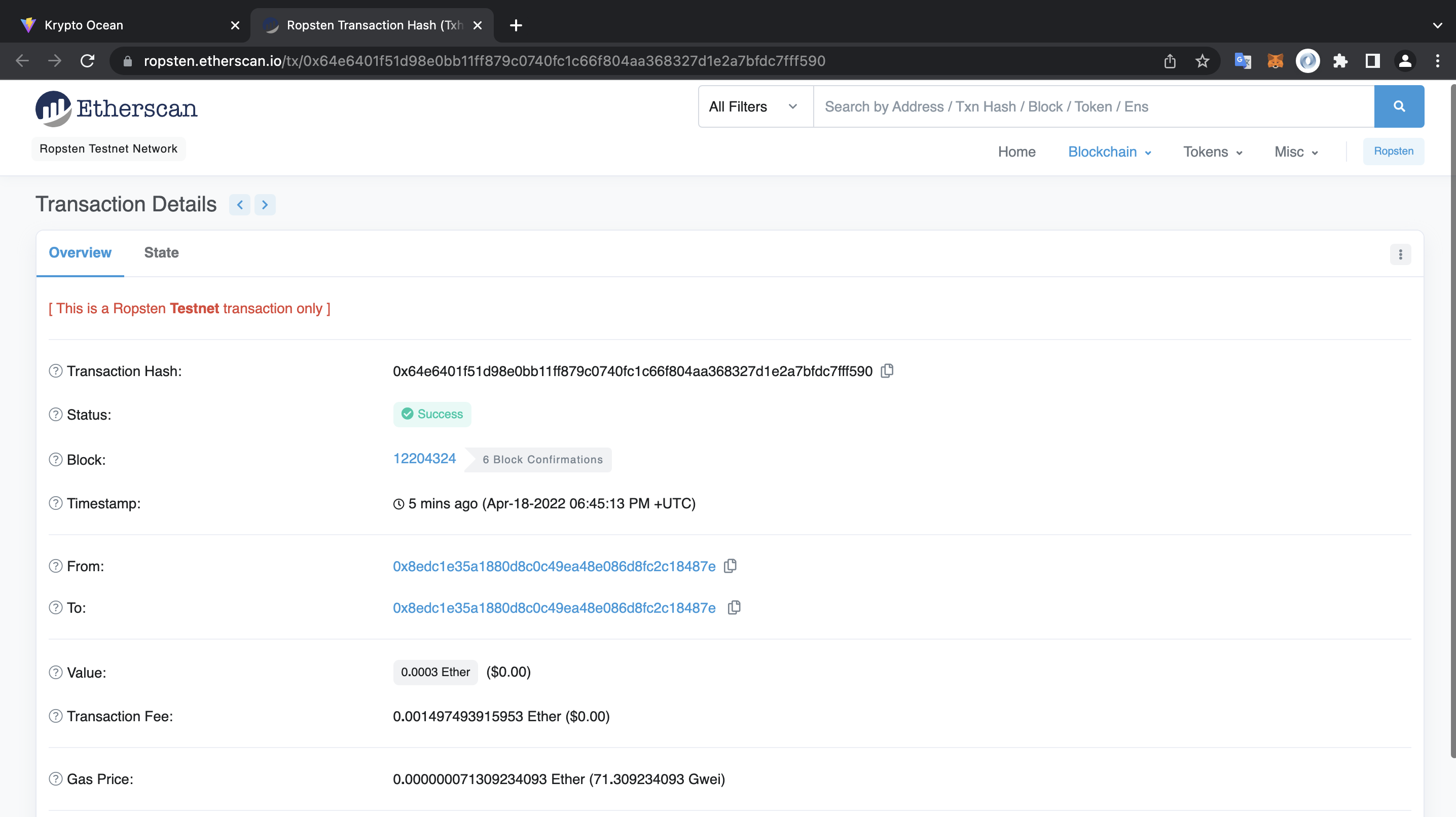Copy the From address
The width and height of the screenshot is (1456, 817).
coord(730,566)
